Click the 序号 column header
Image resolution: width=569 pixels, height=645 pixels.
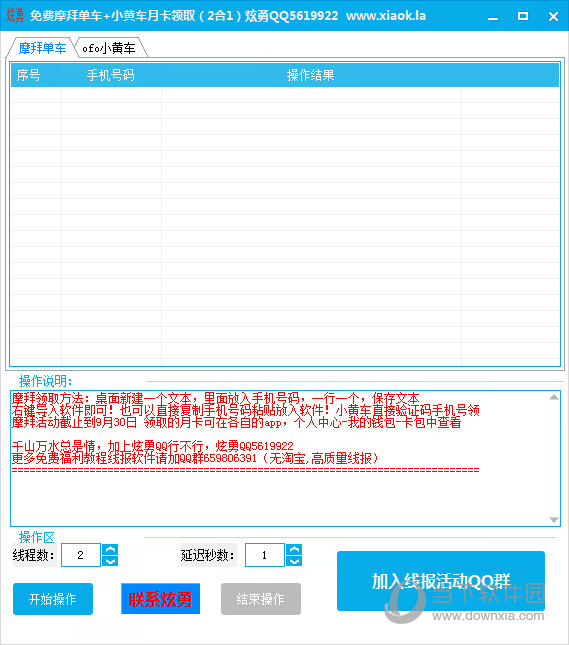tap(28, 75)
